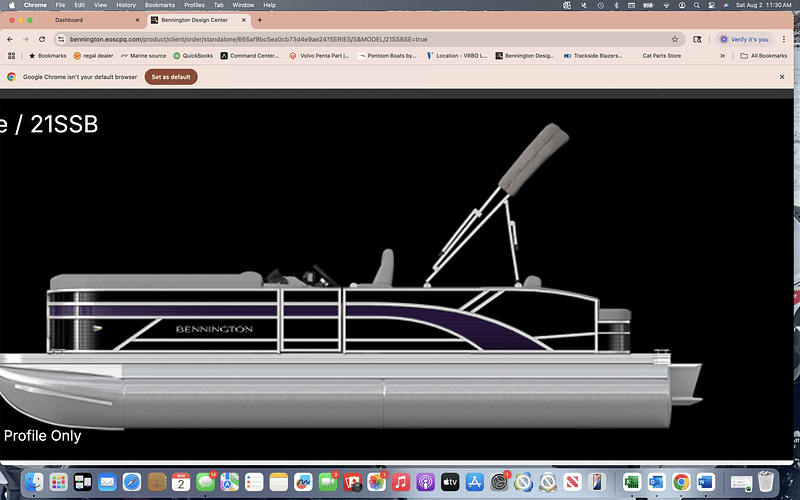The height and width of the screenshot is (500, 800).
Task: Open the All Bookmarks folder
Action: click(763, 56)
